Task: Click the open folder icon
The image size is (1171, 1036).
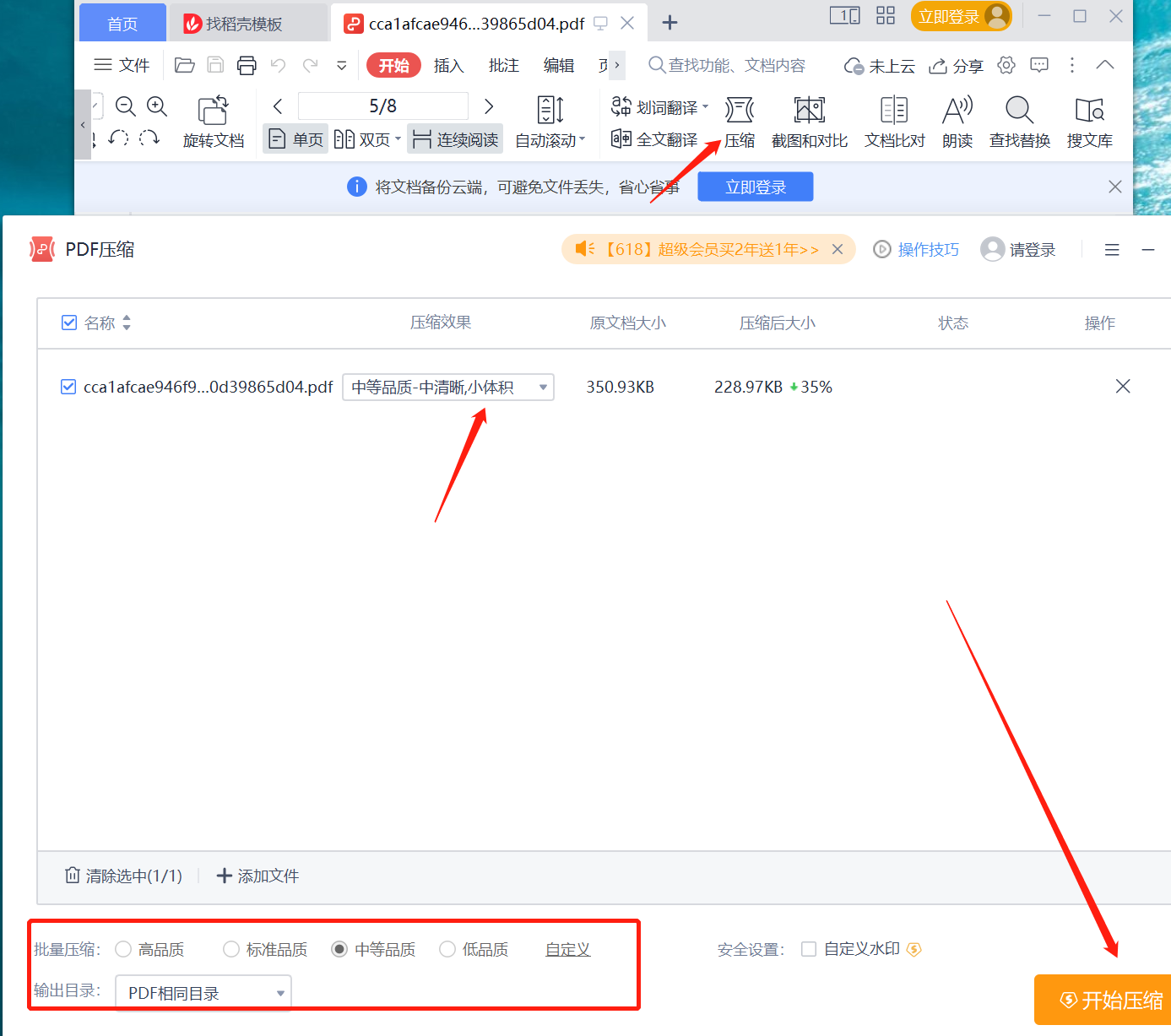Action: (x=184, y=65)
